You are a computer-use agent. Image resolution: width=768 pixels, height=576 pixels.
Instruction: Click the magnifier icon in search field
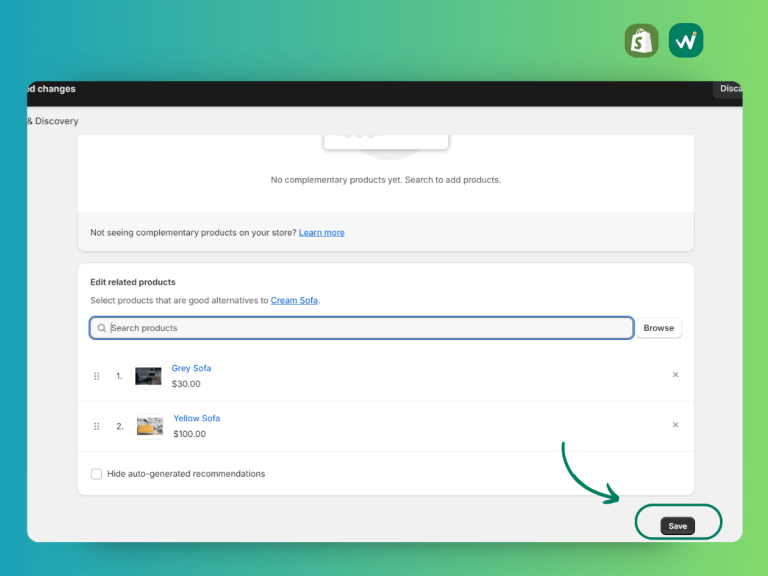[x=101, y=328]
